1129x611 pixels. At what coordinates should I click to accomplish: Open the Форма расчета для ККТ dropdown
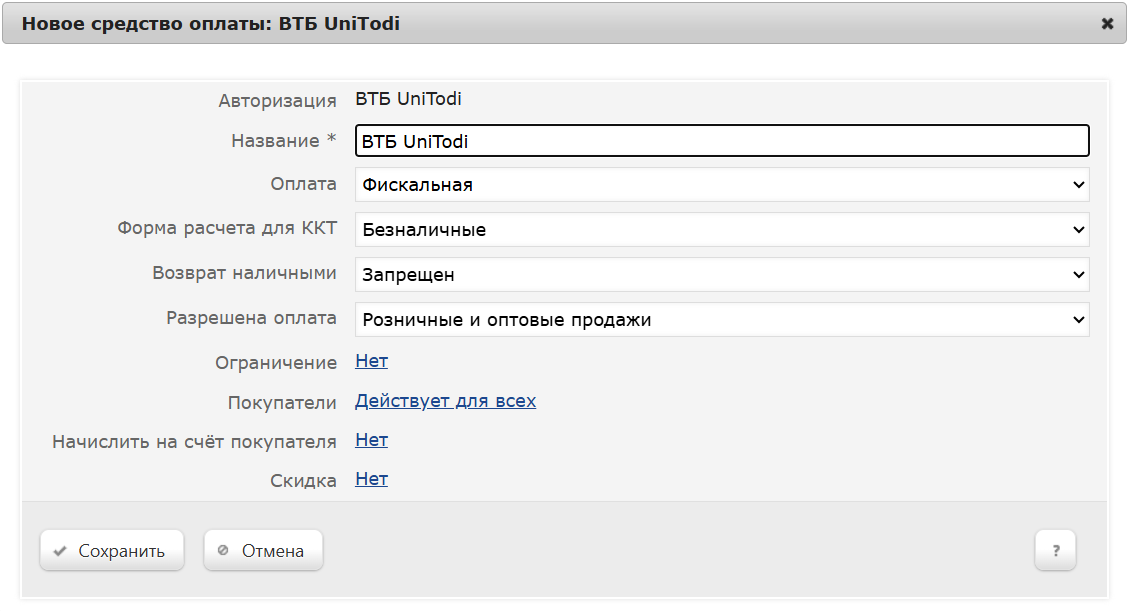pyautogui.click(x=721, y=230)
